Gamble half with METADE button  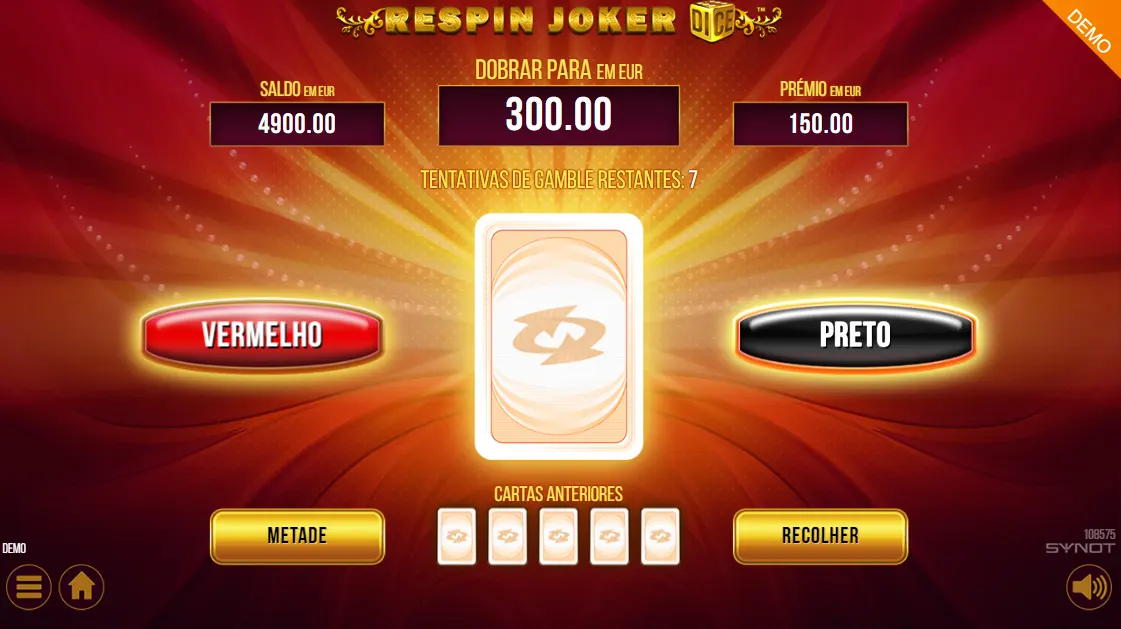click(x=297, y=536)
